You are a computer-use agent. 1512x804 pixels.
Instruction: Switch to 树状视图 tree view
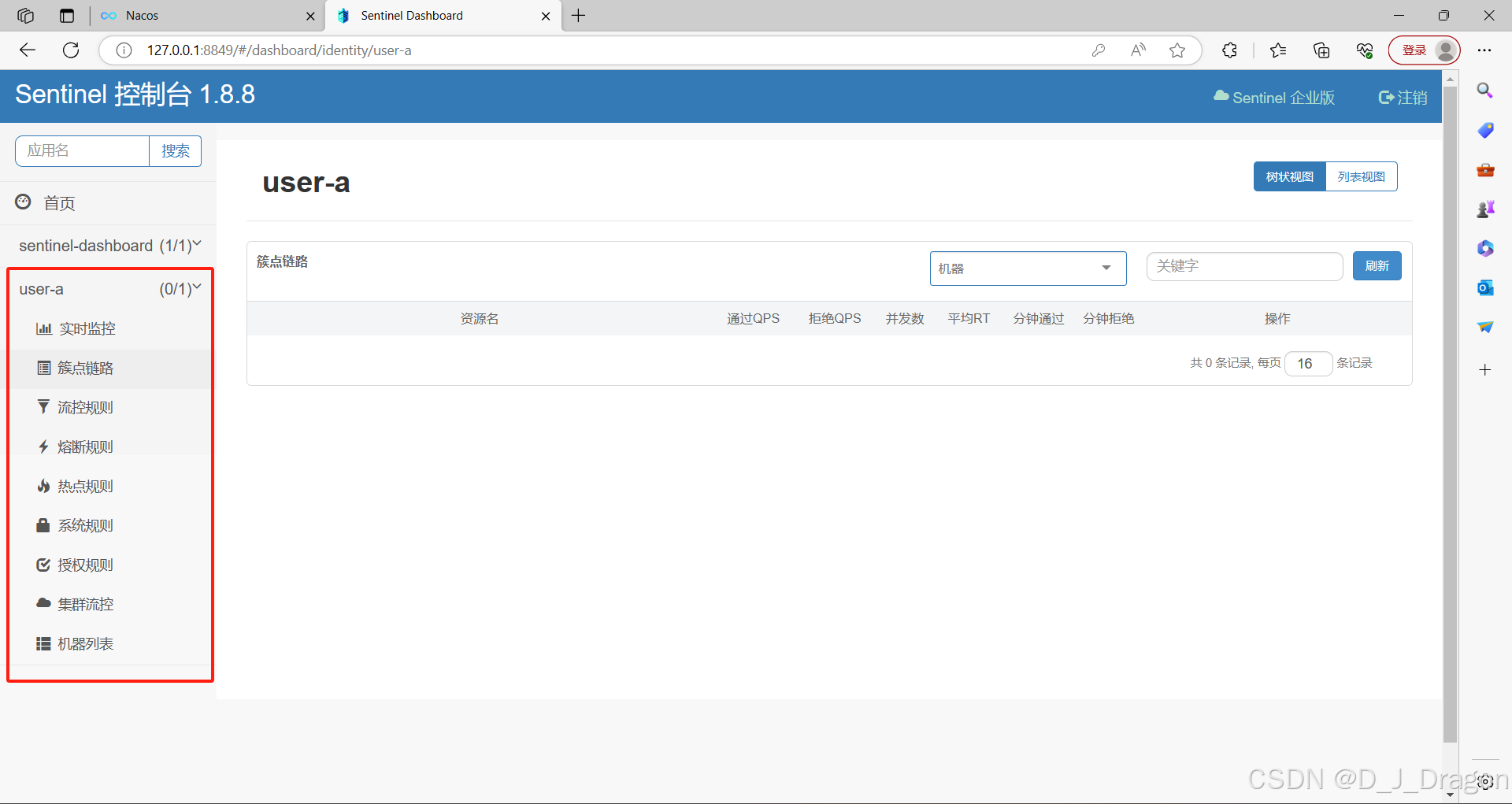point(1289,176)
